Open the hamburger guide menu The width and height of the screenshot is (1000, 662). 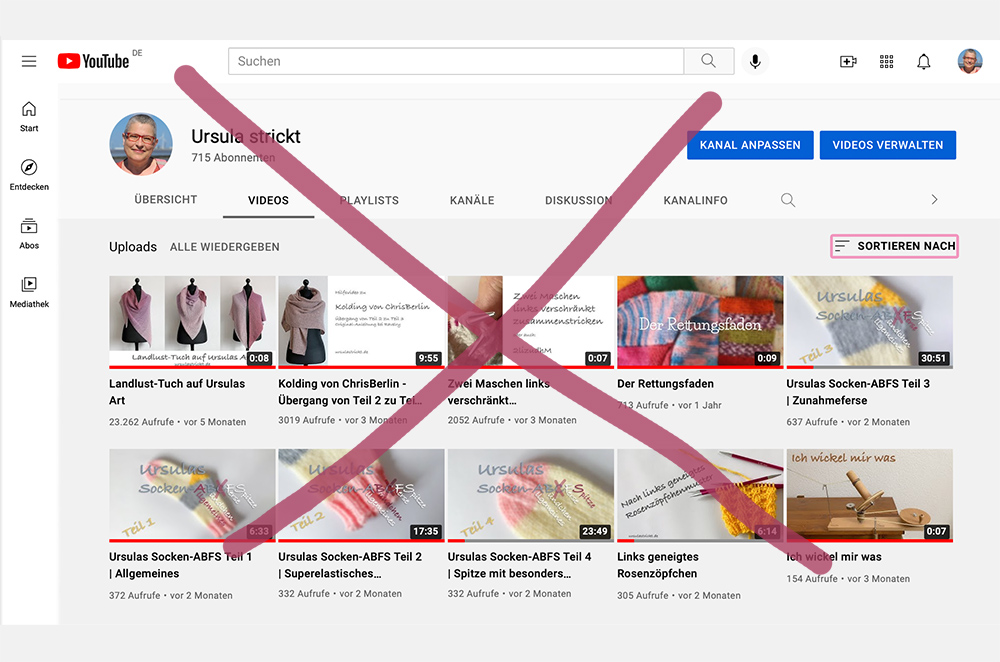click(x=29, y=61)
